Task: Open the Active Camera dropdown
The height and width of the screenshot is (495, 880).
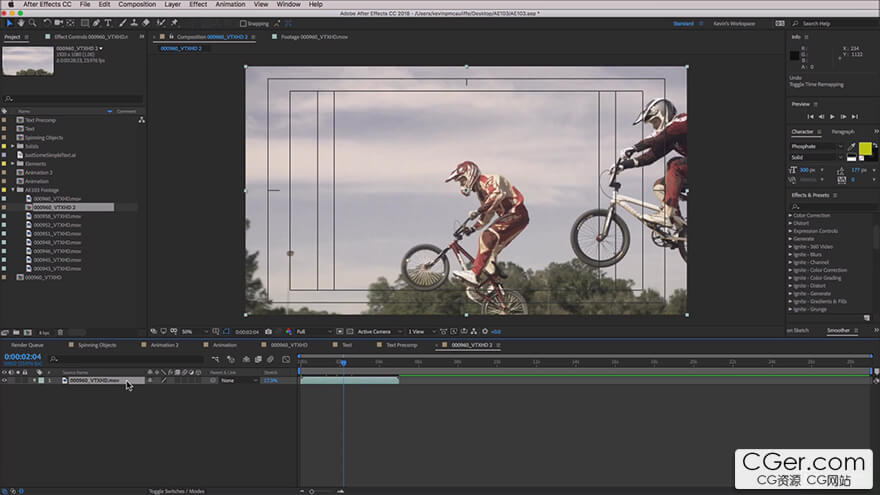Action: [380, 332]
